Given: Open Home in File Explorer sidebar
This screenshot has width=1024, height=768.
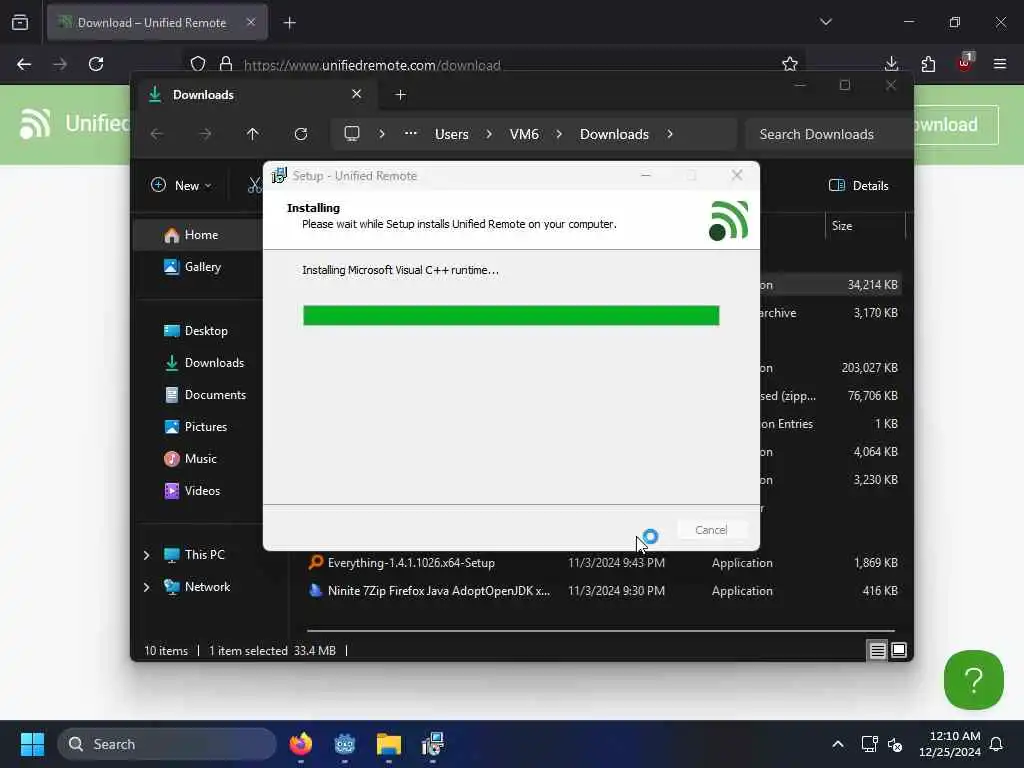Looking at the screenshot, I should pyautogui.click(x=199, y=235).
